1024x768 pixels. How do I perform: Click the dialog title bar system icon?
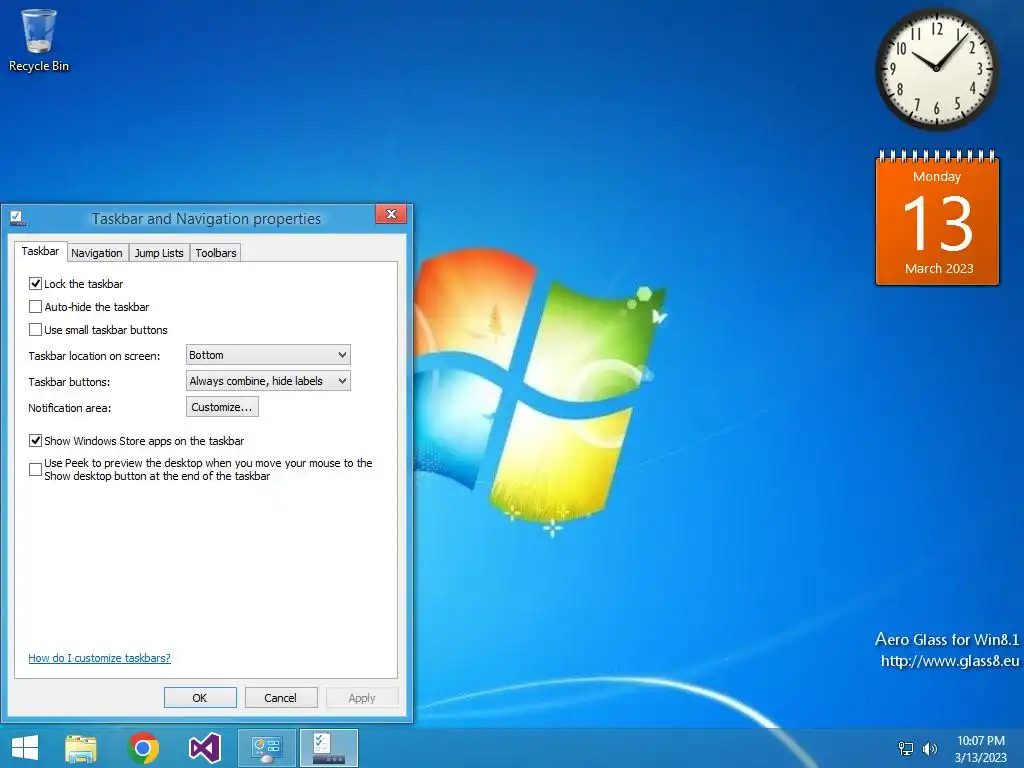click(x=17, y=218)
